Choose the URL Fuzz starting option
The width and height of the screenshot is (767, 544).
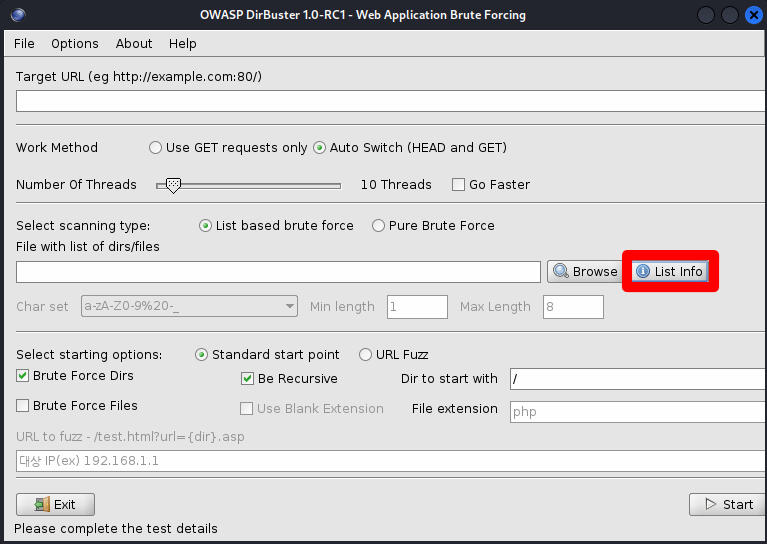[365, 355]
